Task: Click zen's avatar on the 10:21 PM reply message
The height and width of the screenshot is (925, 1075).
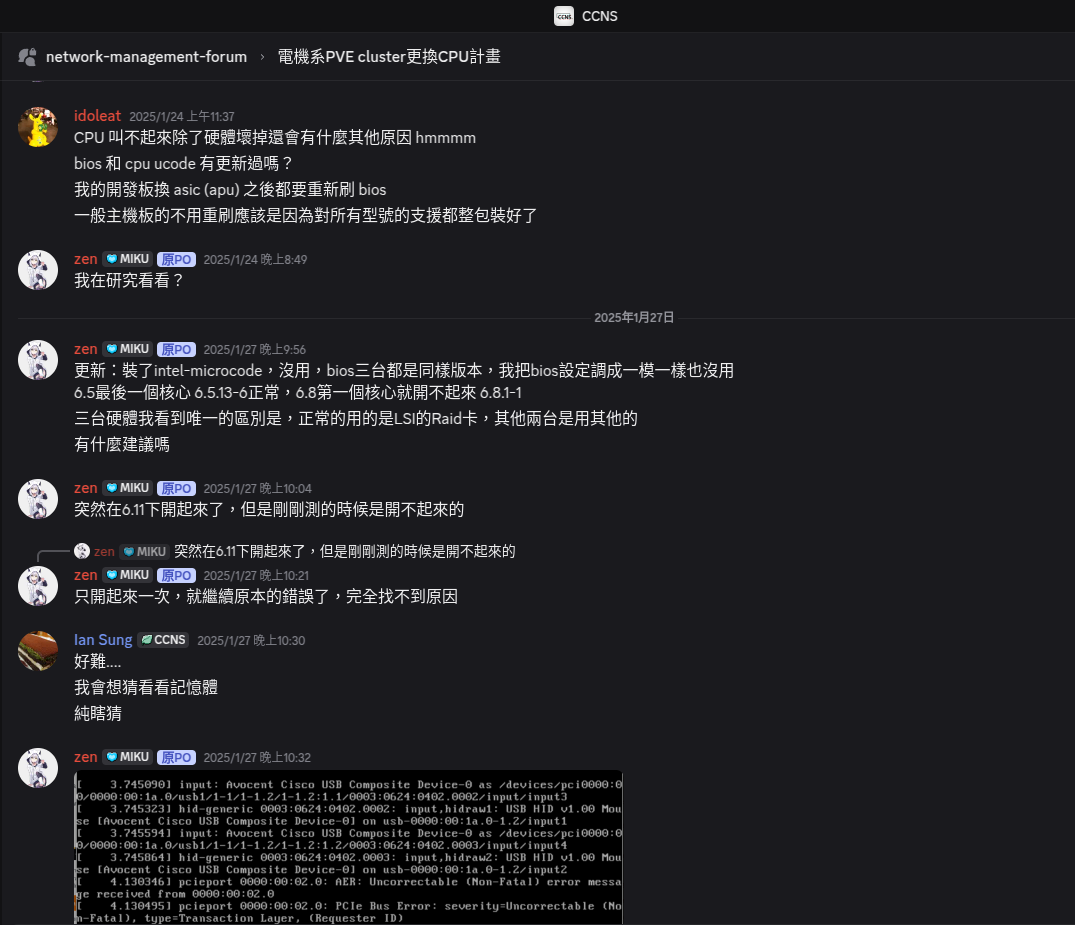Action: [38, 586]
